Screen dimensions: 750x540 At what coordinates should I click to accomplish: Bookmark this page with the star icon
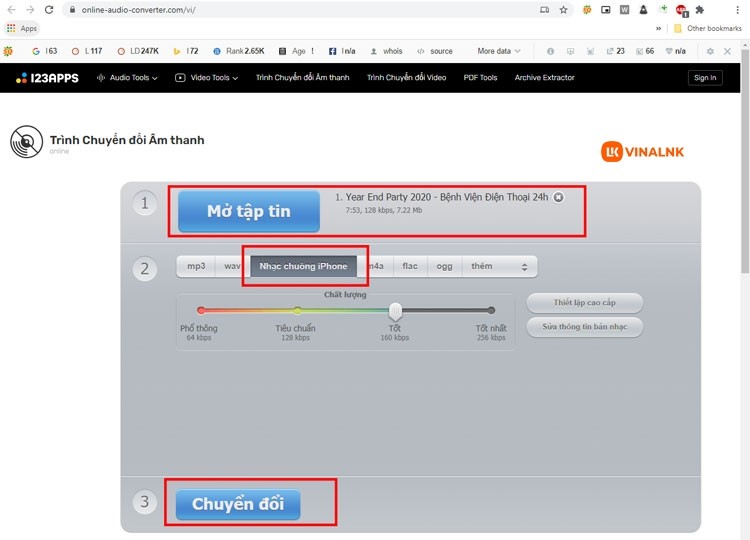pos(563,9)
